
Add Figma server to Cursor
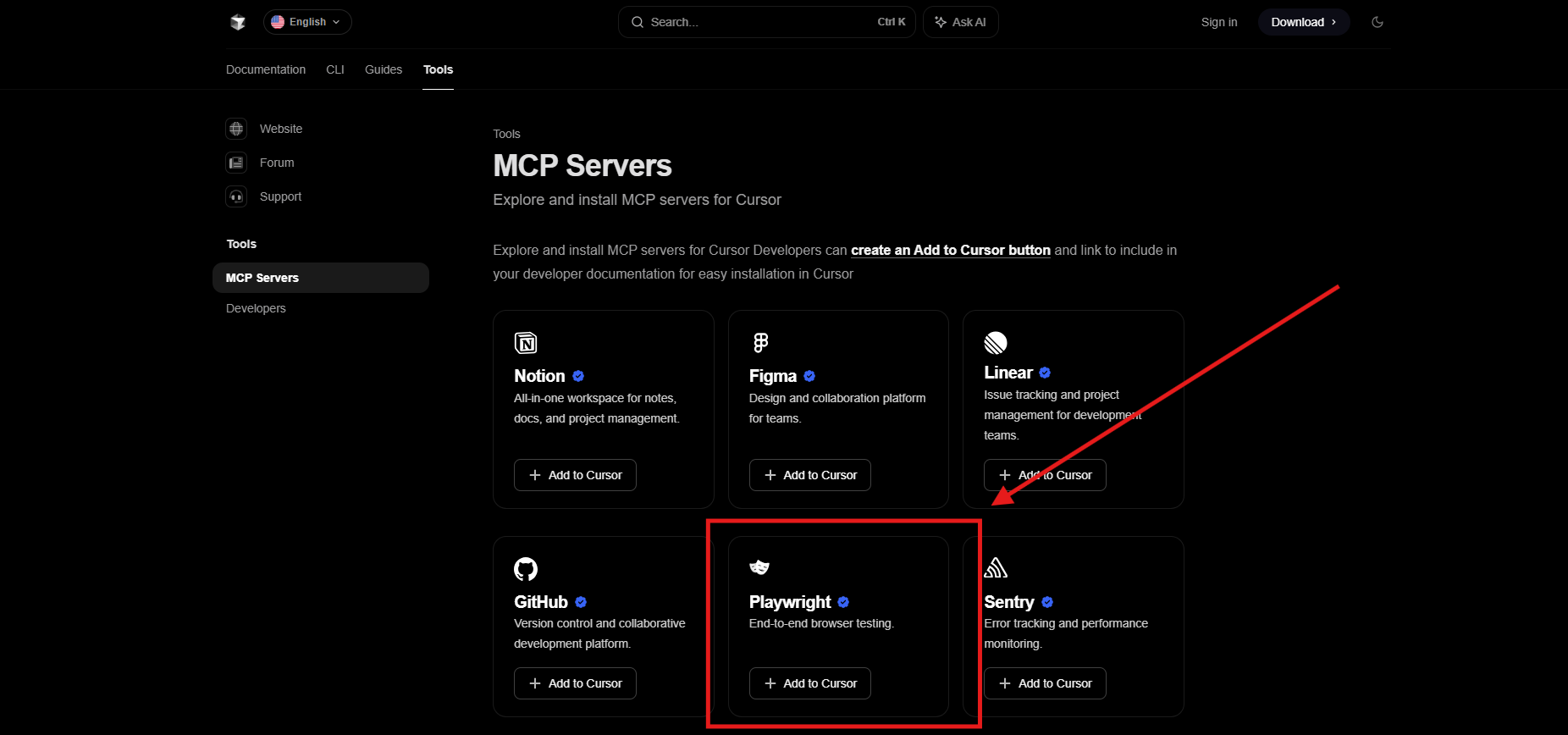pos(810,475)
